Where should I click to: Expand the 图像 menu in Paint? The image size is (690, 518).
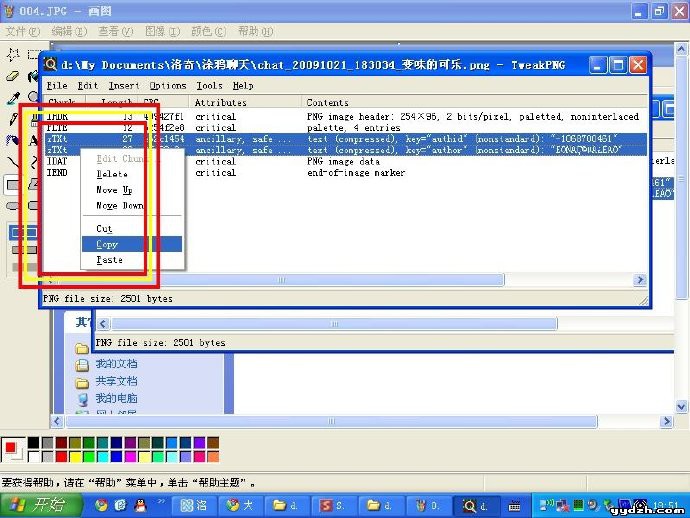click(156, 31)
